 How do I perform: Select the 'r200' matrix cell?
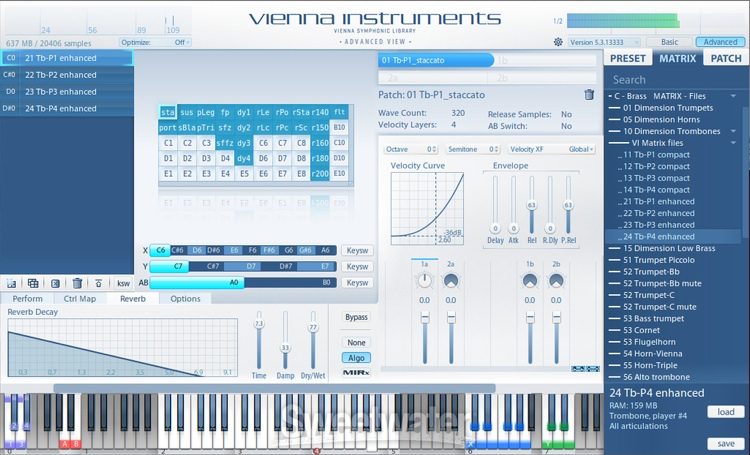320,174
